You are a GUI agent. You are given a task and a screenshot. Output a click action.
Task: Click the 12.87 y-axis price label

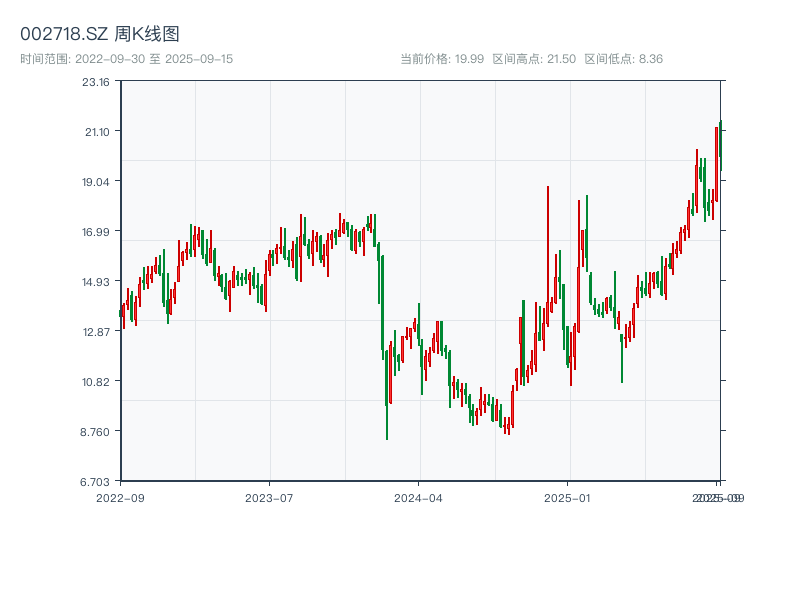click(x=96, y=331)
